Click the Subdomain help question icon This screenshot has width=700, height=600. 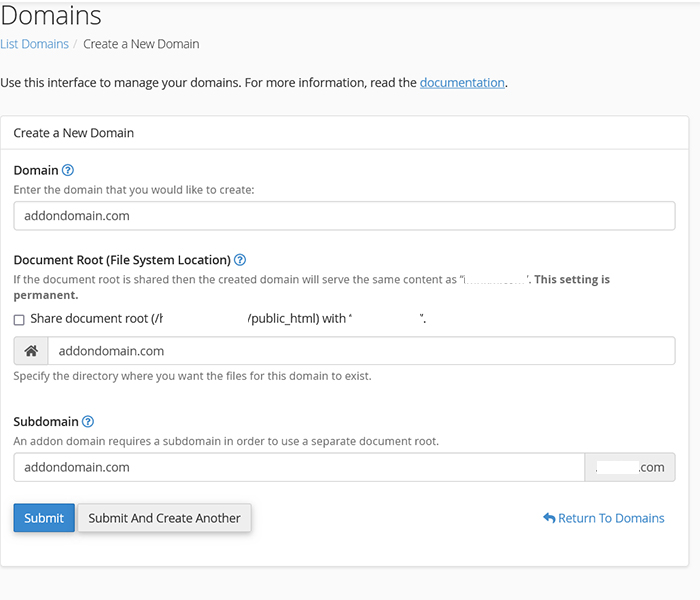coord(88,422)
